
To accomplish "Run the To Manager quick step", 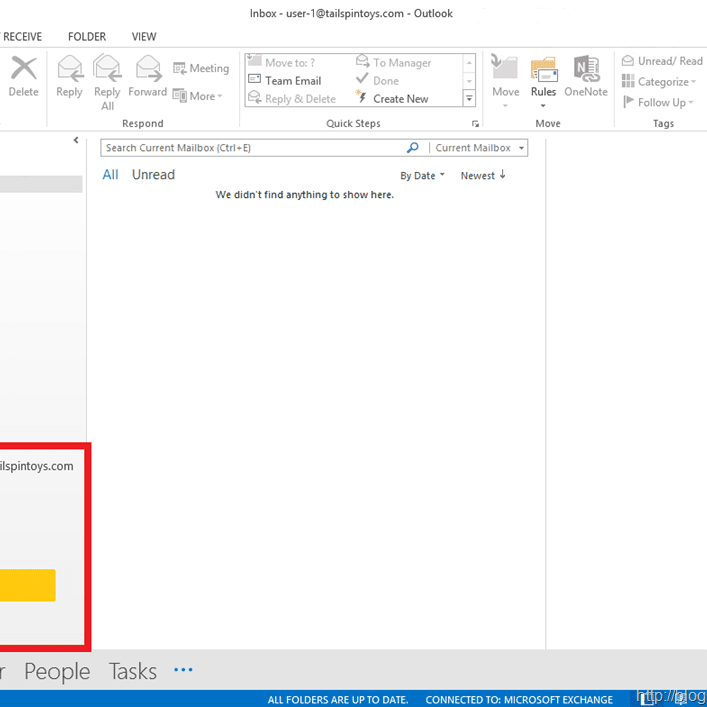I will click(x=394, y=62).
